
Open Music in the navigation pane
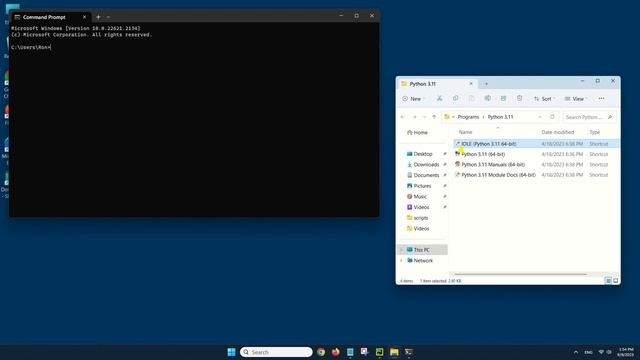coord(417,196)
